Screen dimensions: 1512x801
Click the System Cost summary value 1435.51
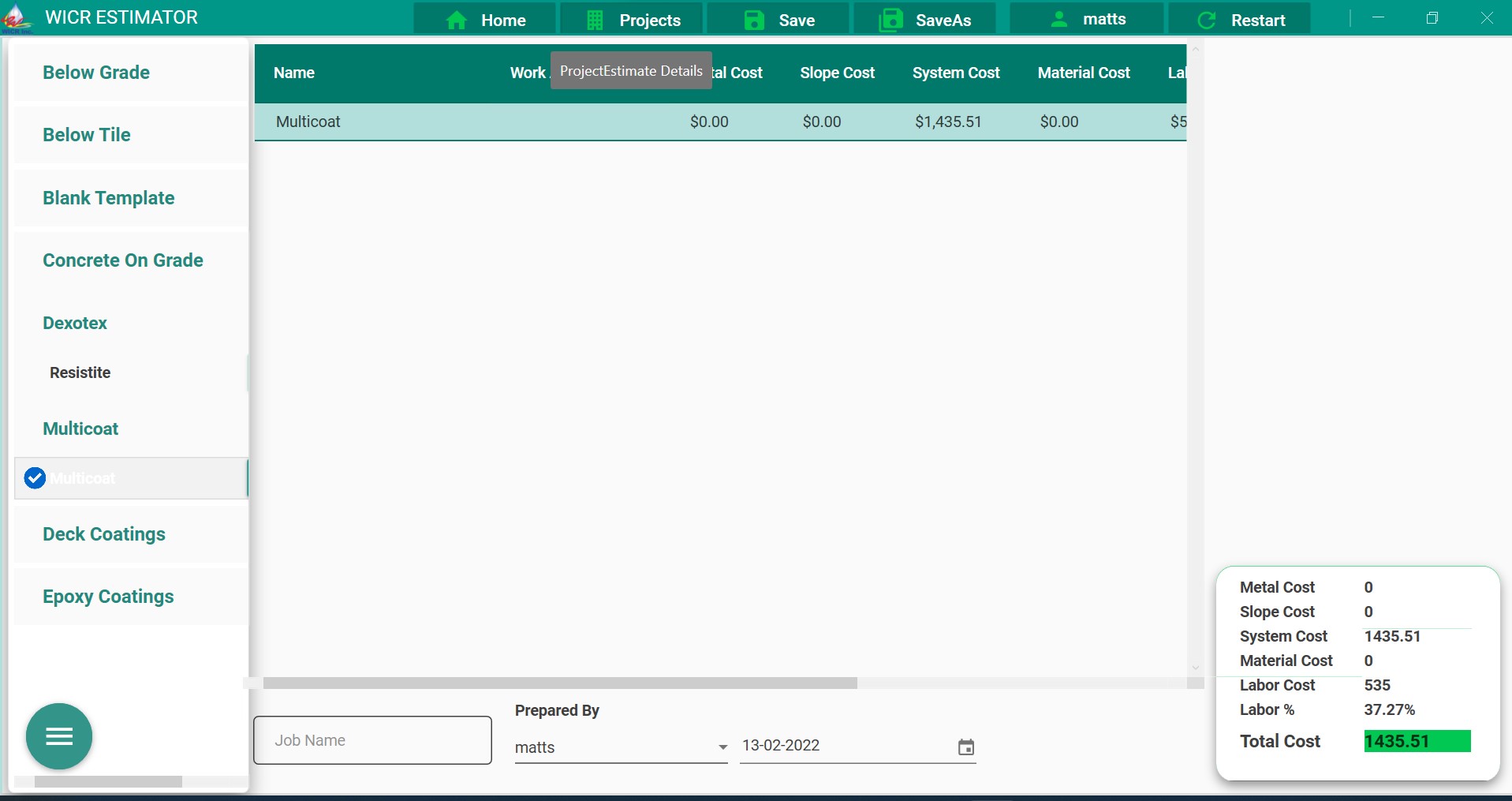click(1392, 636)
